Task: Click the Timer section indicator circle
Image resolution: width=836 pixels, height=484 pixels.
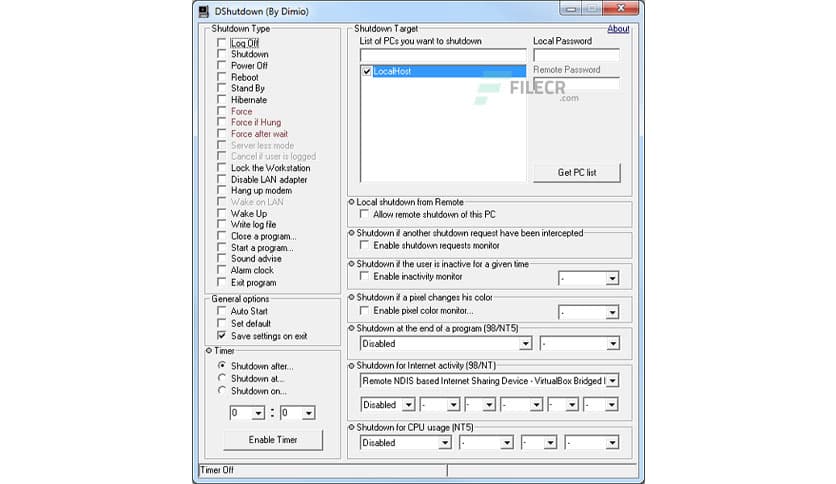Action: point(209,351)
